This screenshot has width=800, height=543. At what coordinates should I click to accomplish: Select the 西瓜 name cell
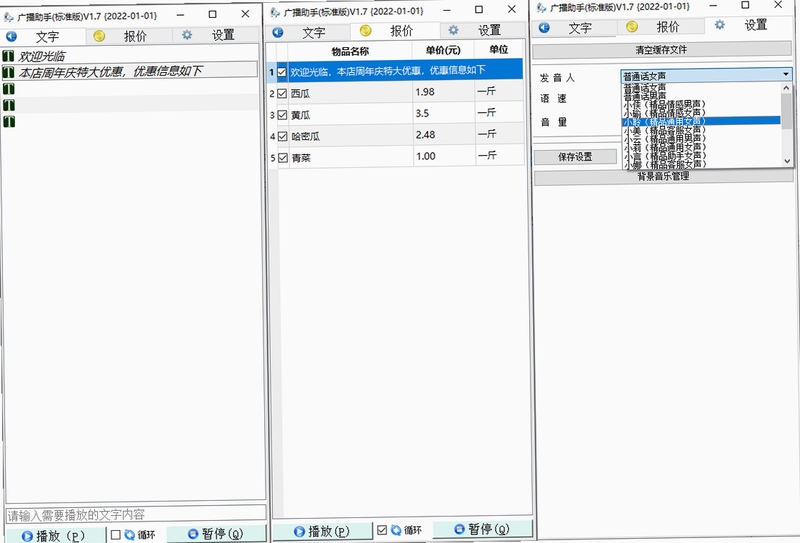[x=351, y=93]
